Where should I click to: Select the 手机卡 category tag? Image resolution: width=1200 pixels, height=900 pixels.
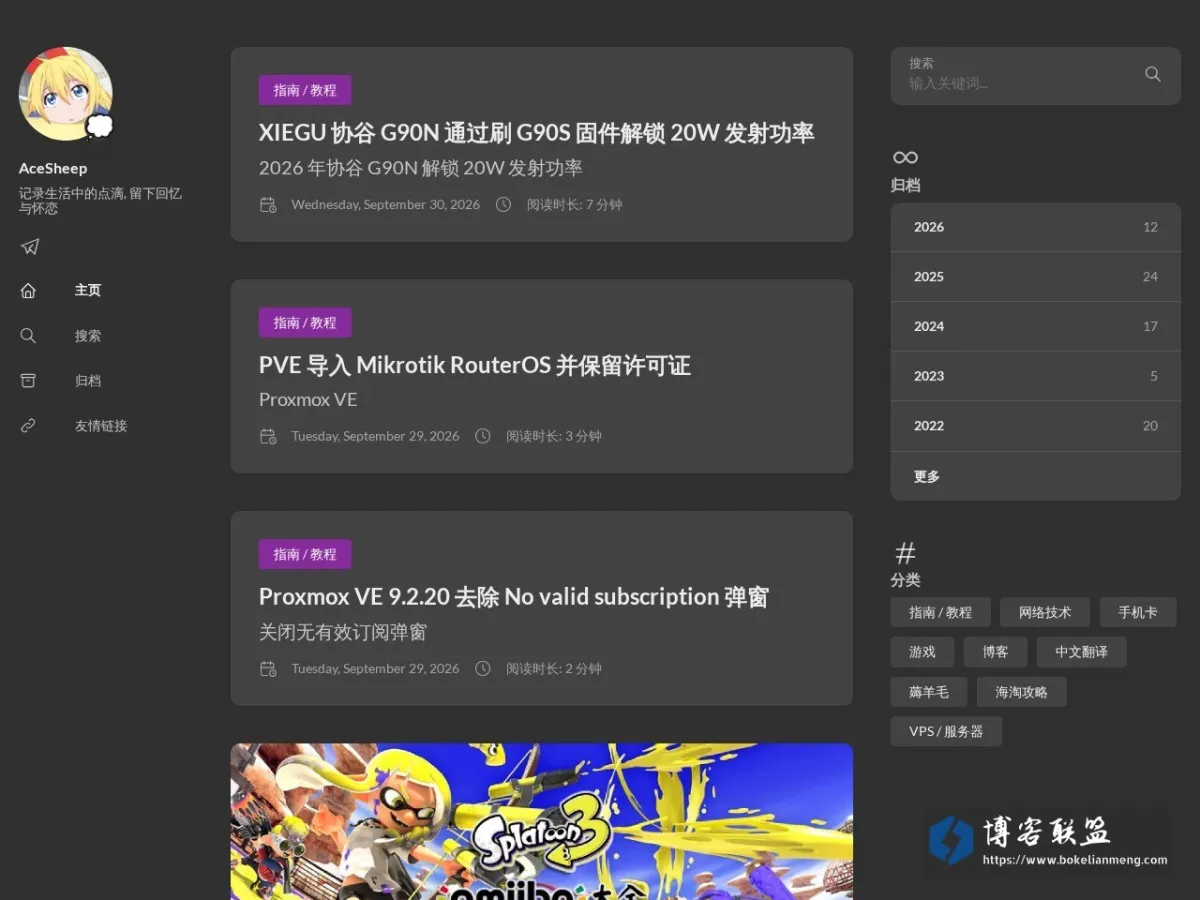click(x=1138, y=612)
